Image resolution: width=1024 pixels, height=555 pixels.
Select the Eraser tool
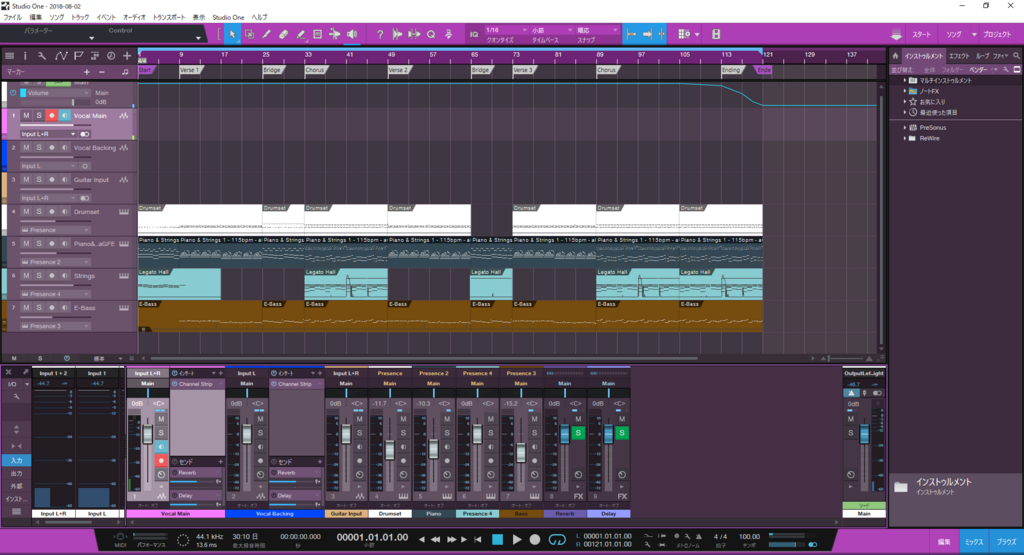[283, 35]
